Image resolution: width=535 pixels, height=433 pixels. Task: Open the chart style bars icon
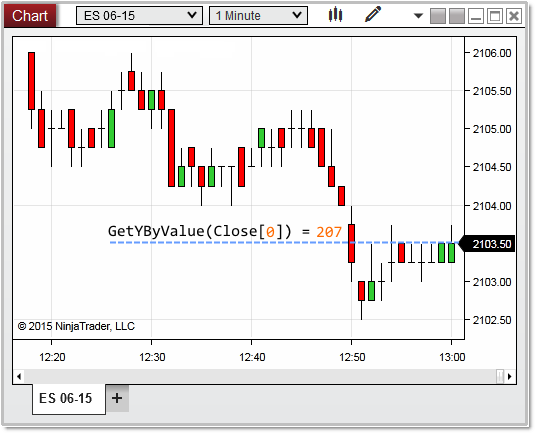[x=335, y=15]
